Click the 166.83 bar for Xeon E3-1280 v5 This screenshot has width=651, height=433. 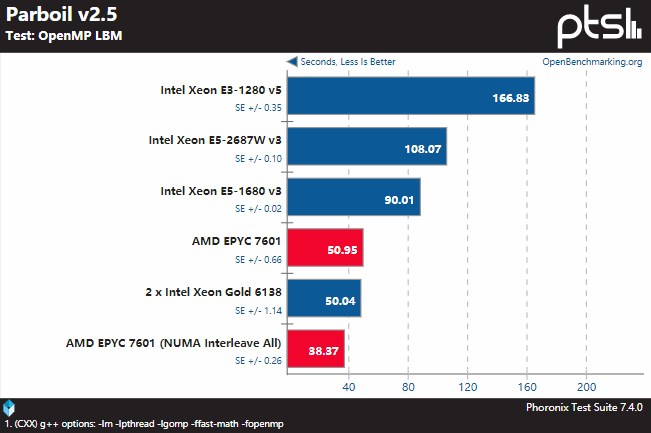pos(411,95)
